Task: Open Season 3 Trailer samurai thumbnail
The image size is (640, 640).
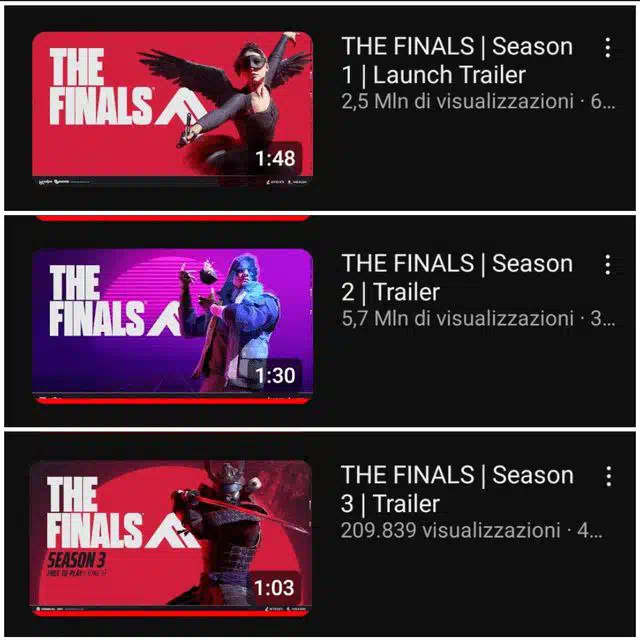Action: point(171,538)
